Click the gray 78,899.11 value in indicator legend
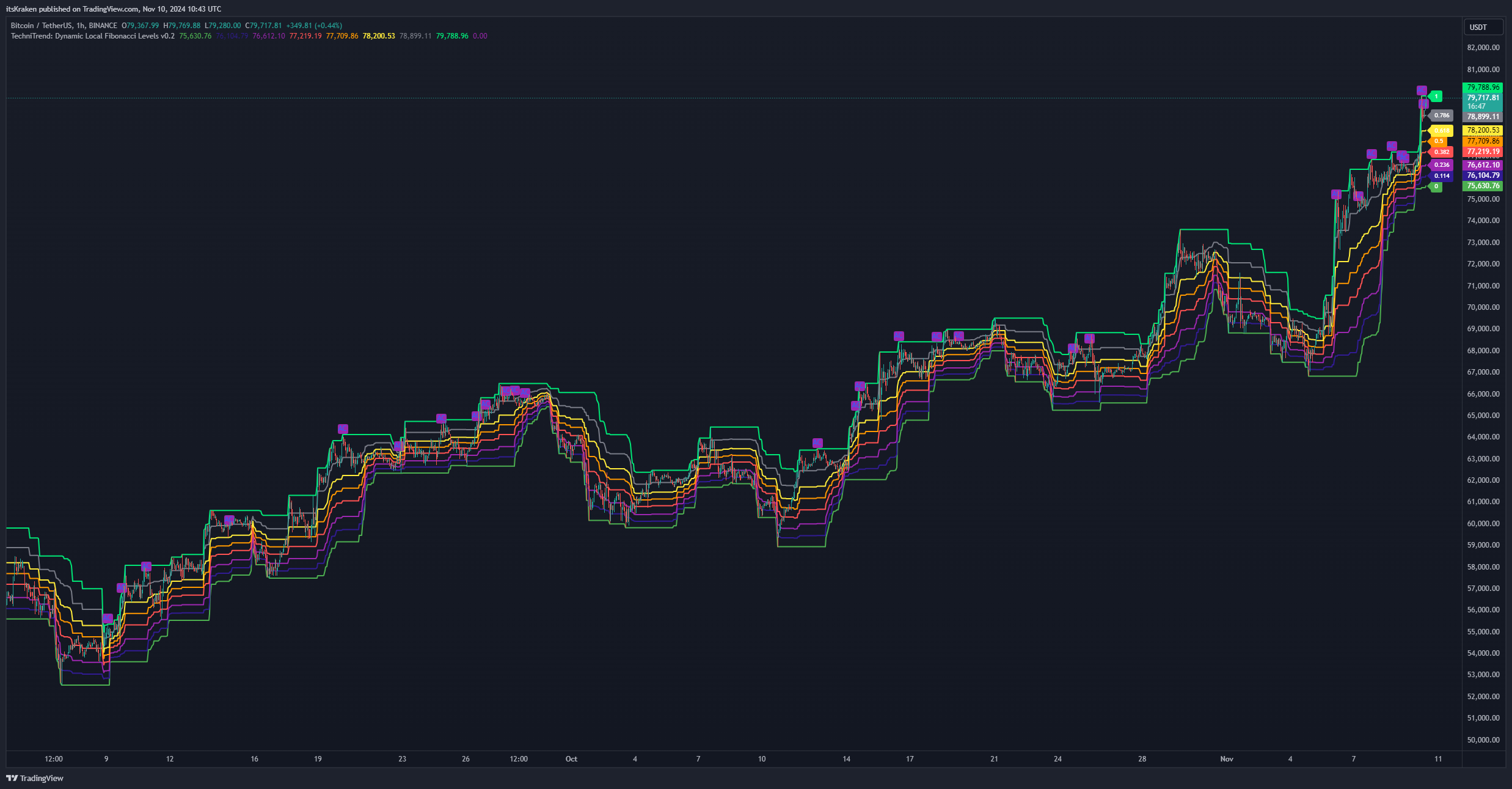 point(415,36)
